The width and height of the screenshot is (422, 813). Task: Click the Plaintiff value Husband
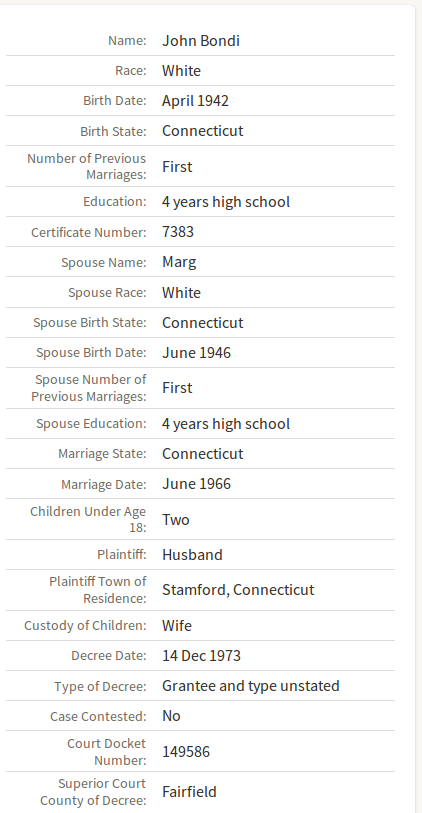pyautogui.click(x=192, y=555)
